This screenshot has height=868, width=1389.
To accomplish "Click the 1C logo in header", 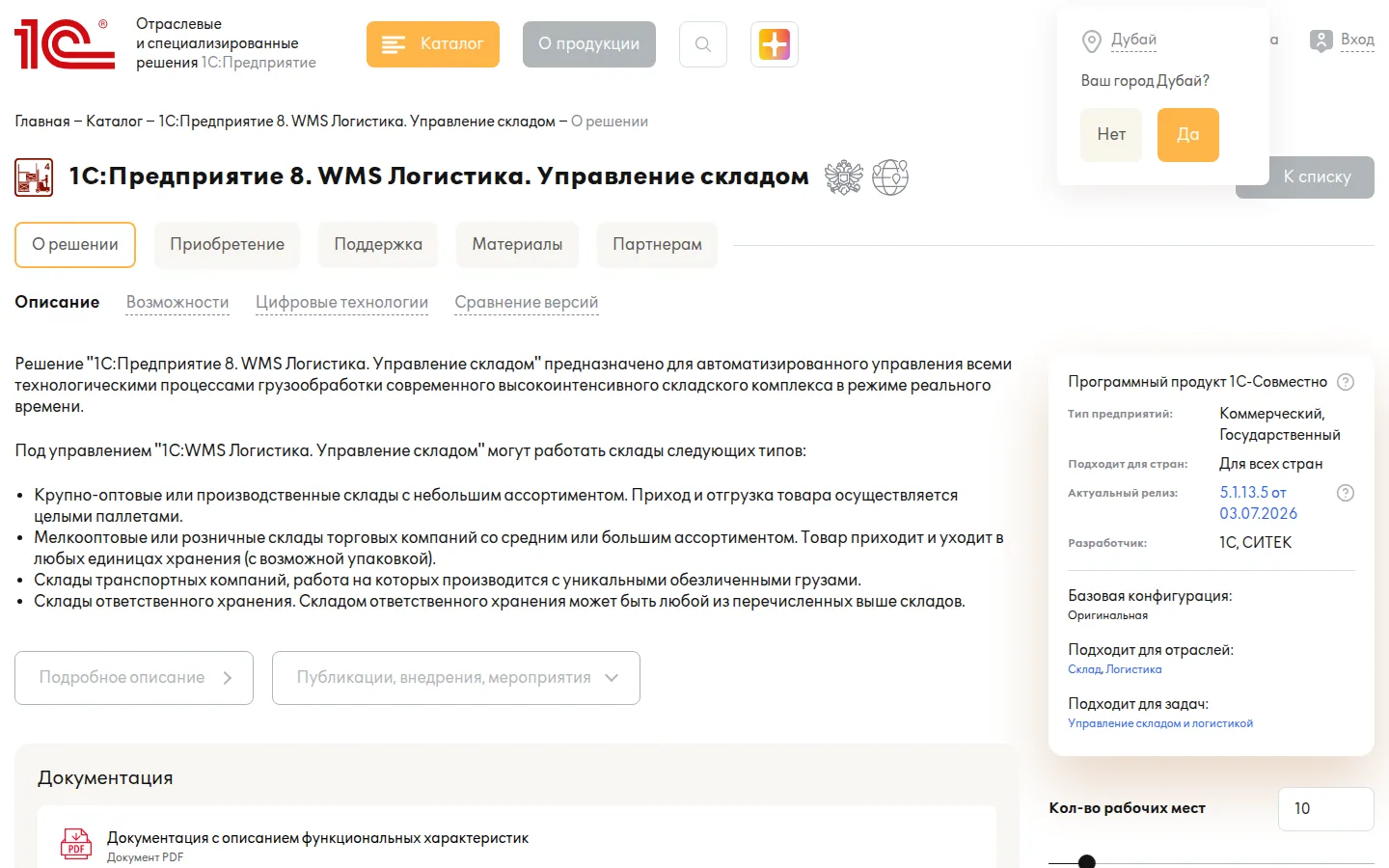I will coord(65,44).
